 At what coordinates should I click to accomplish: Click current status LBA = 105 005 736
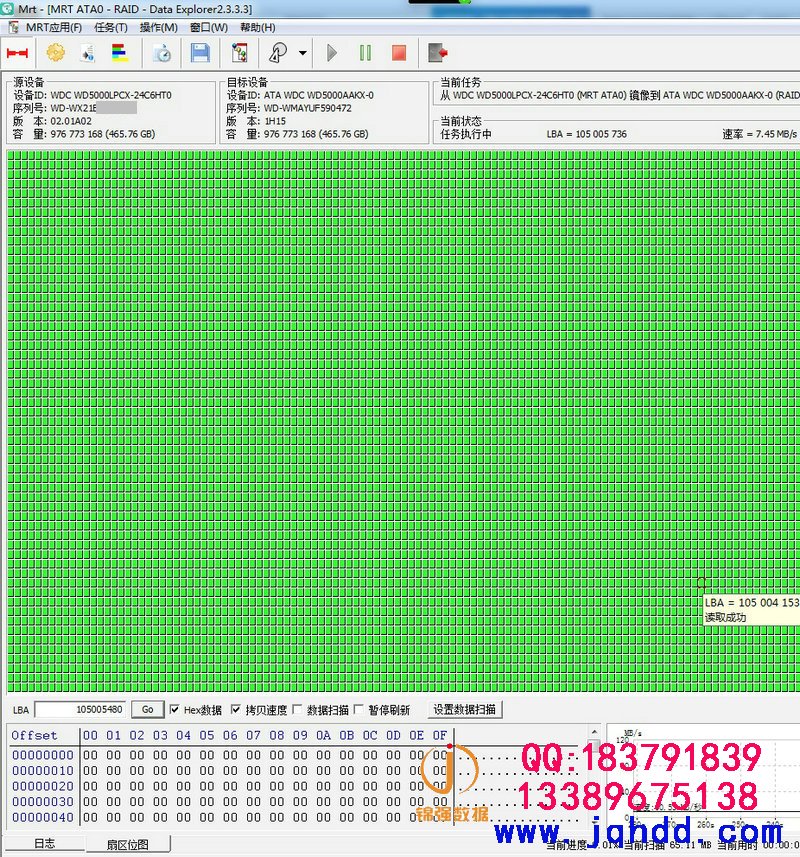pos(586,134)
